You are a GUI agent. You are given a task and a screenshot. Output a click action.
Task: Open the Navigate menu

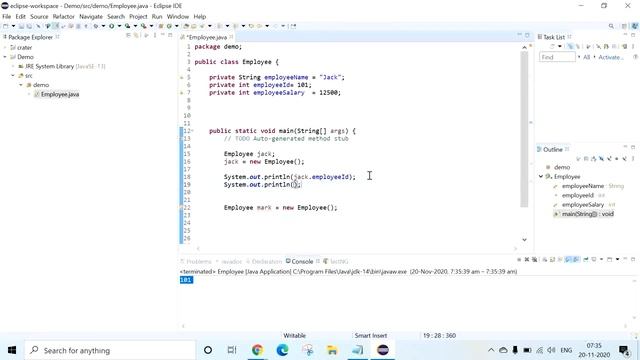click(91, 16)
